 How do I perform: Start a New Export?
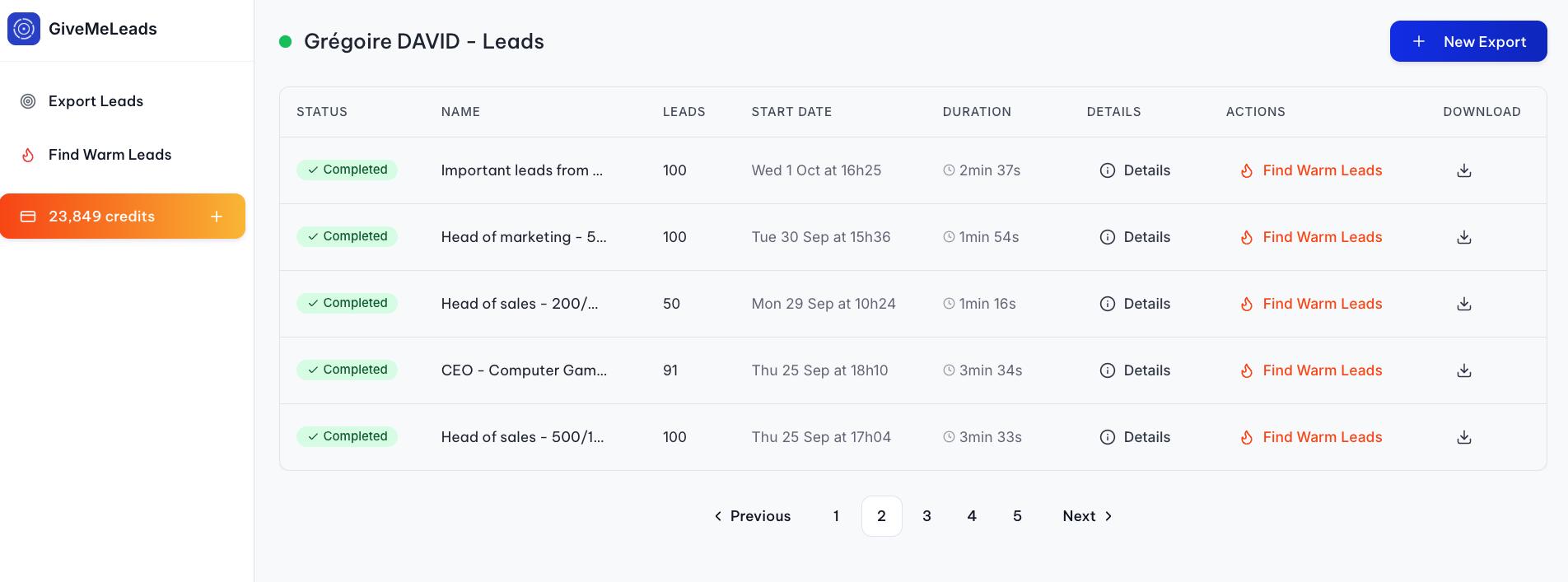(1468, 41)
